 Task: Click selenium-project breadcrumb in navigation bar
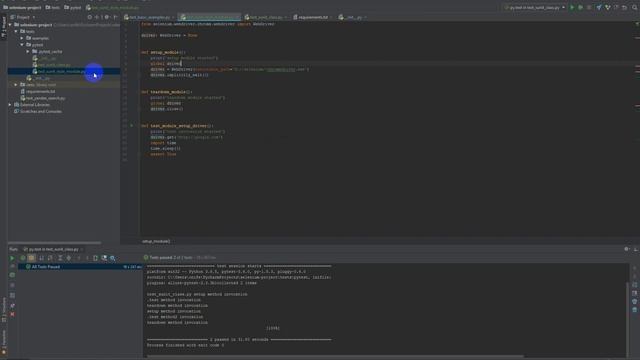(22, 7)
